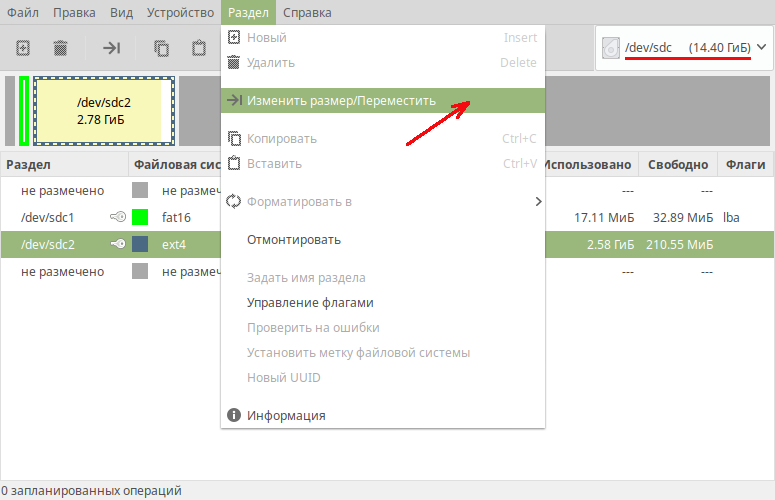Select Отмонтировать in the menu
775x500 pixels.
pos(383,240)
